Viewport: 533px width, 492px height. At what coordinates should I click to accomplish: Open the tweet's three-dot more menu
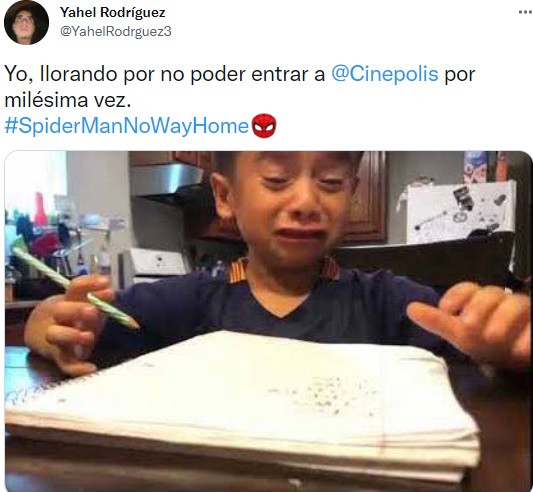pos(526,13)
